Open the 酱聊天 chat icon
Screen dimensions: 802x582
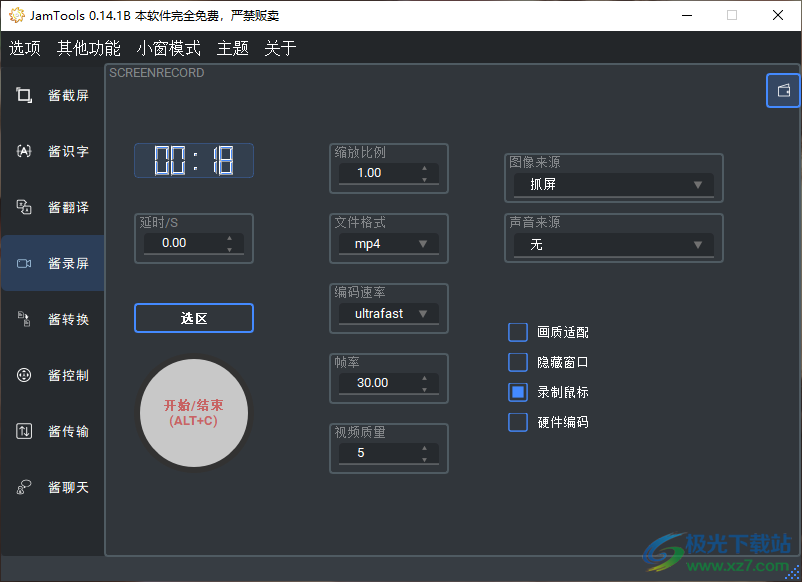click(24, 487)
